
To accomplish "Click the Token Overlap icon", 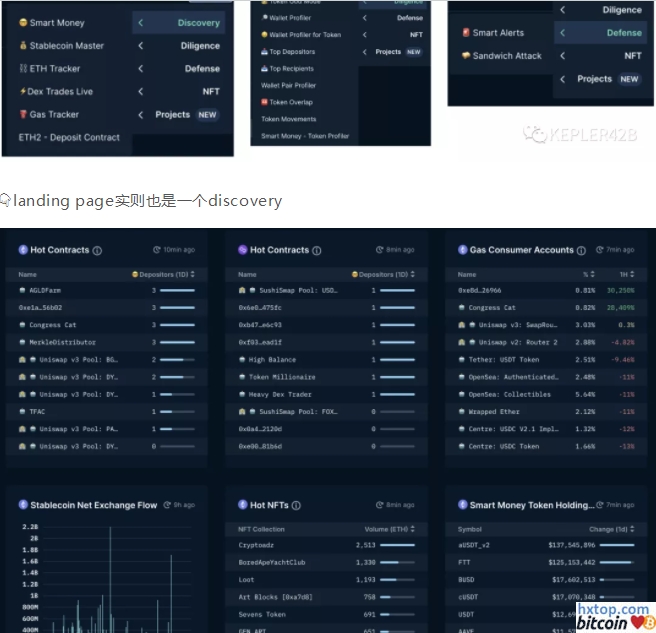I will click(x=265, y=102).
